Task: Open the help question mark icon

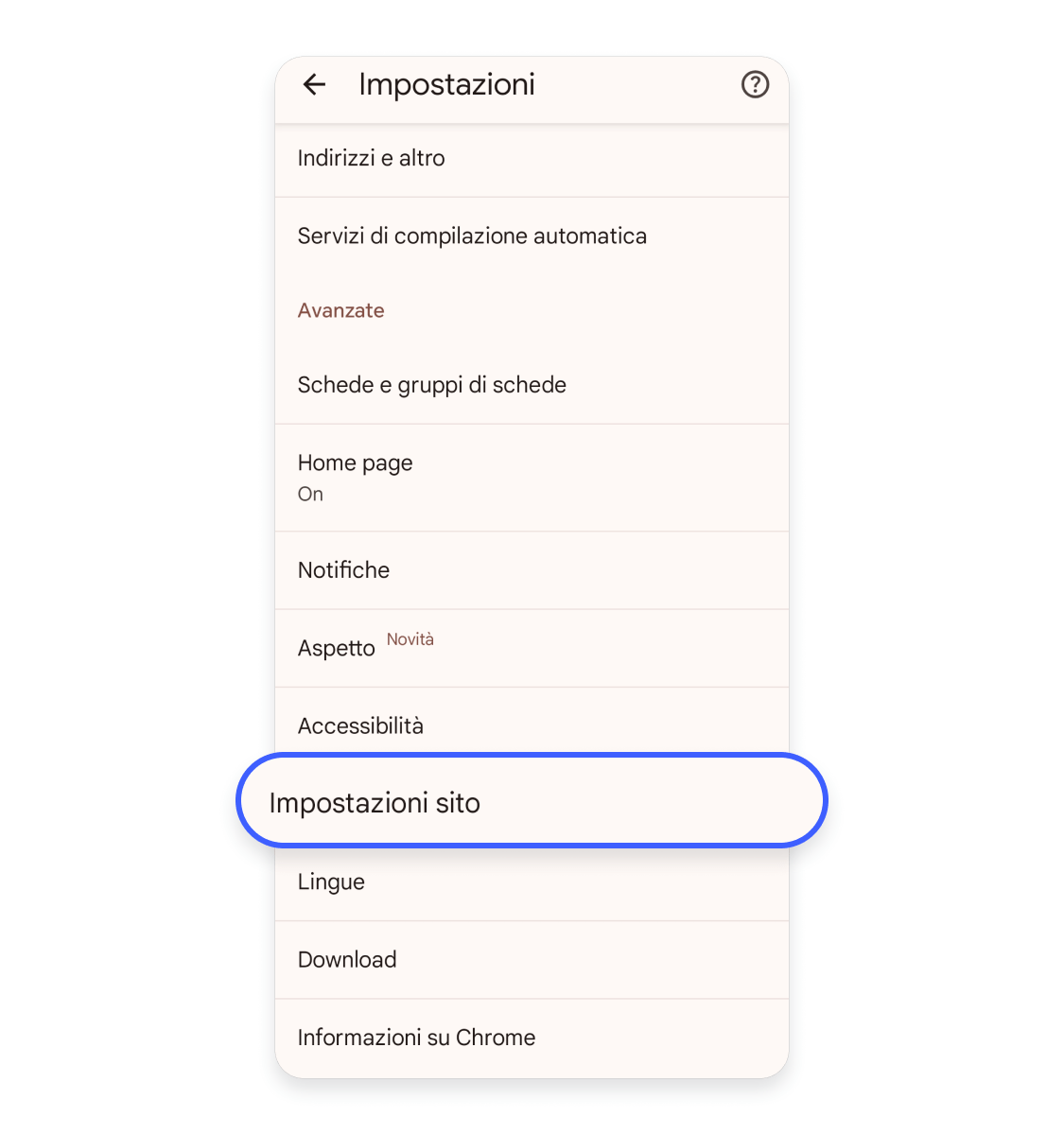Action: coord(755,85)
